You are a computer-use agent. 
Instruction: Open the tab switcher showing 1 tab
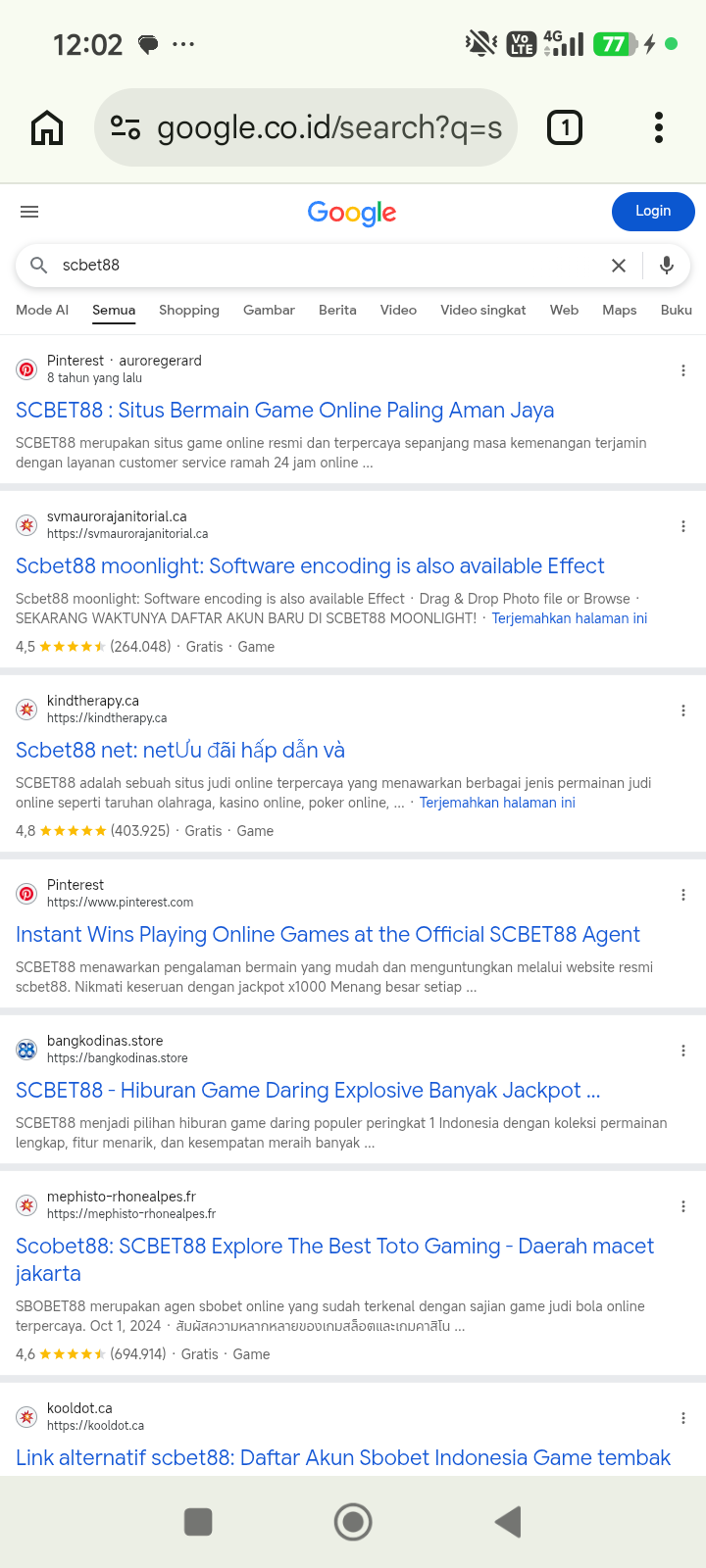(564, 127)
